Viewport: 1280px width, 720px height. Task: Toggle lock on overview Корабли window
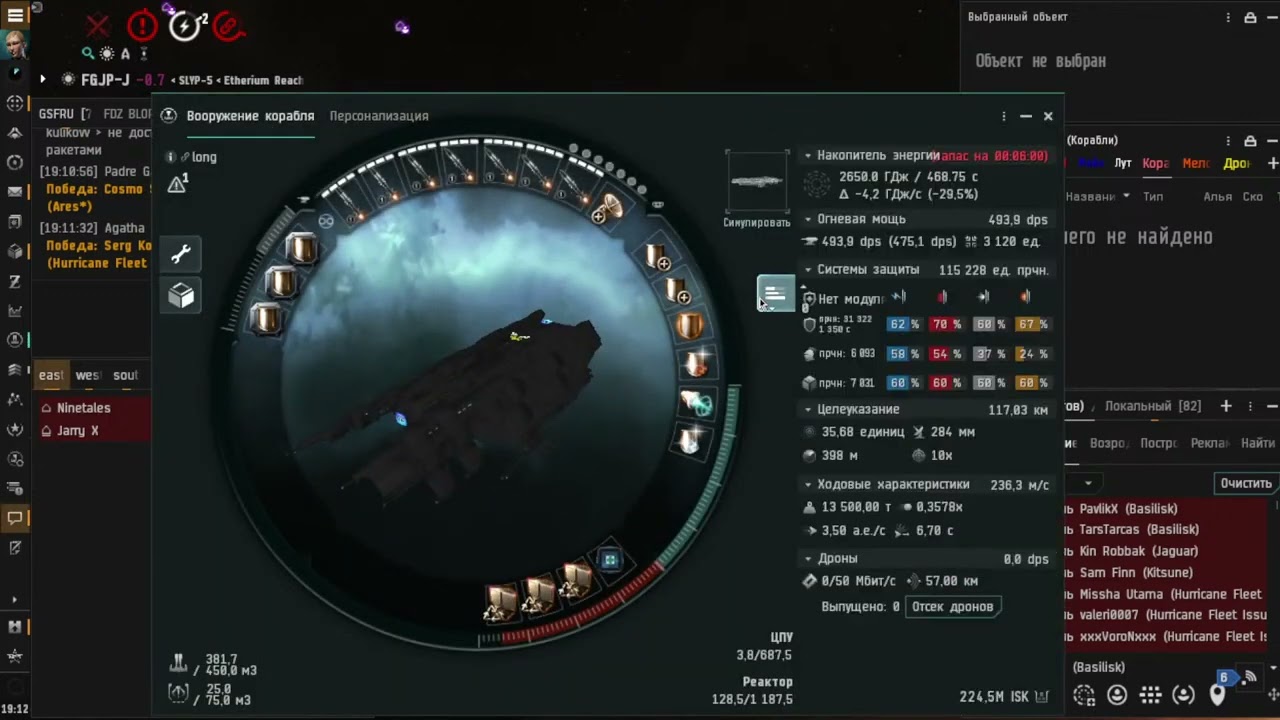coord(1250,141)
